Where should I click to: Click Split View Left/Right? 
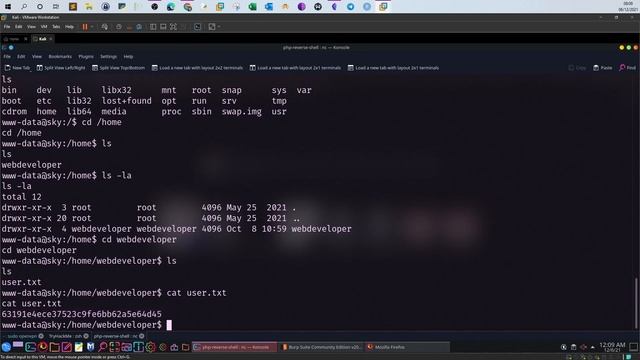tap(61, 68)
